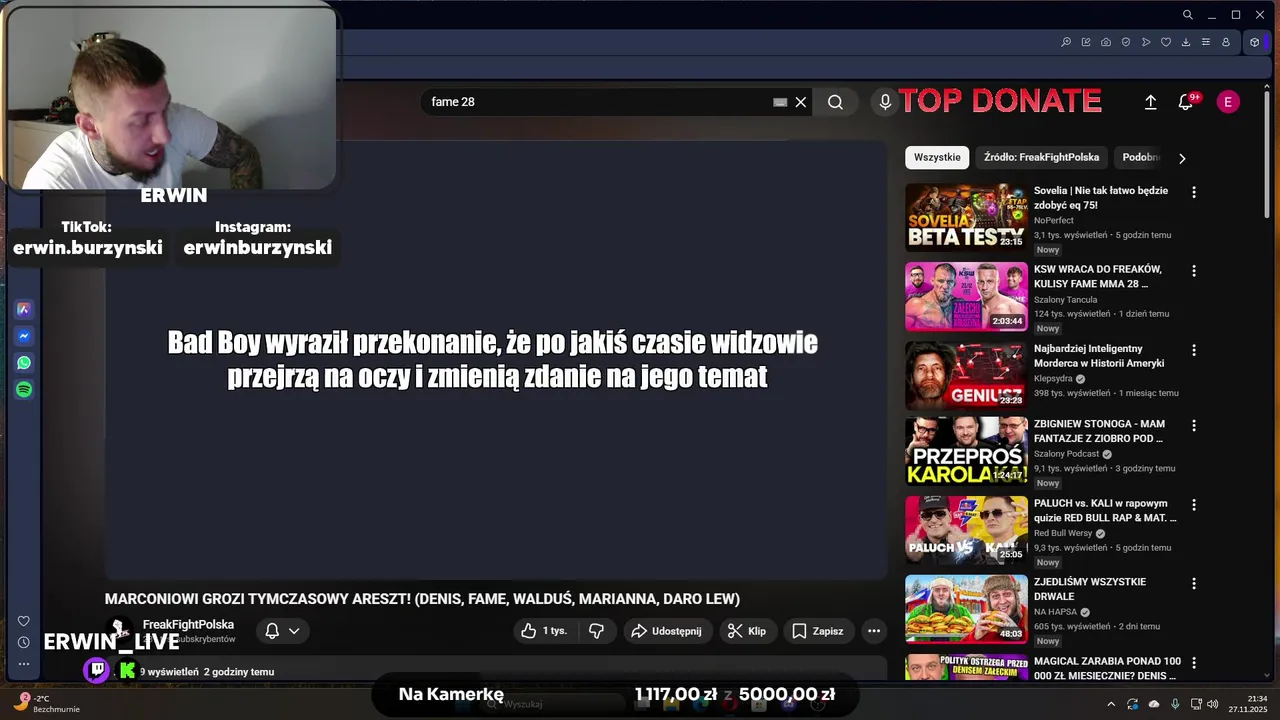Open sidebar three-dots more menu
The height and width of the screenshot is (720, 1280).
24,663
